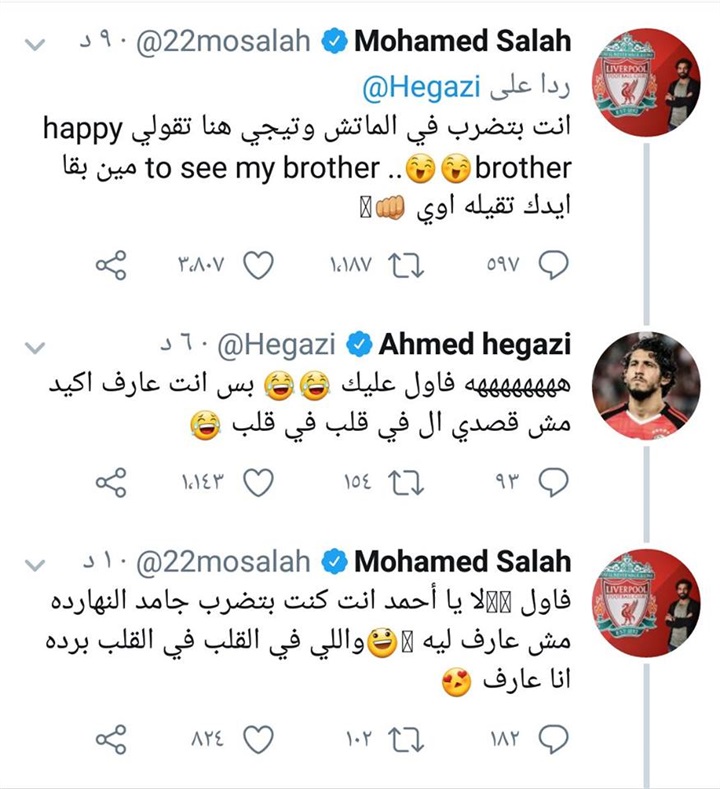Like Ahmed Hegazi's tweet
Image resolution: width=720 pixels, height=789 pixels.
(259, 483)
